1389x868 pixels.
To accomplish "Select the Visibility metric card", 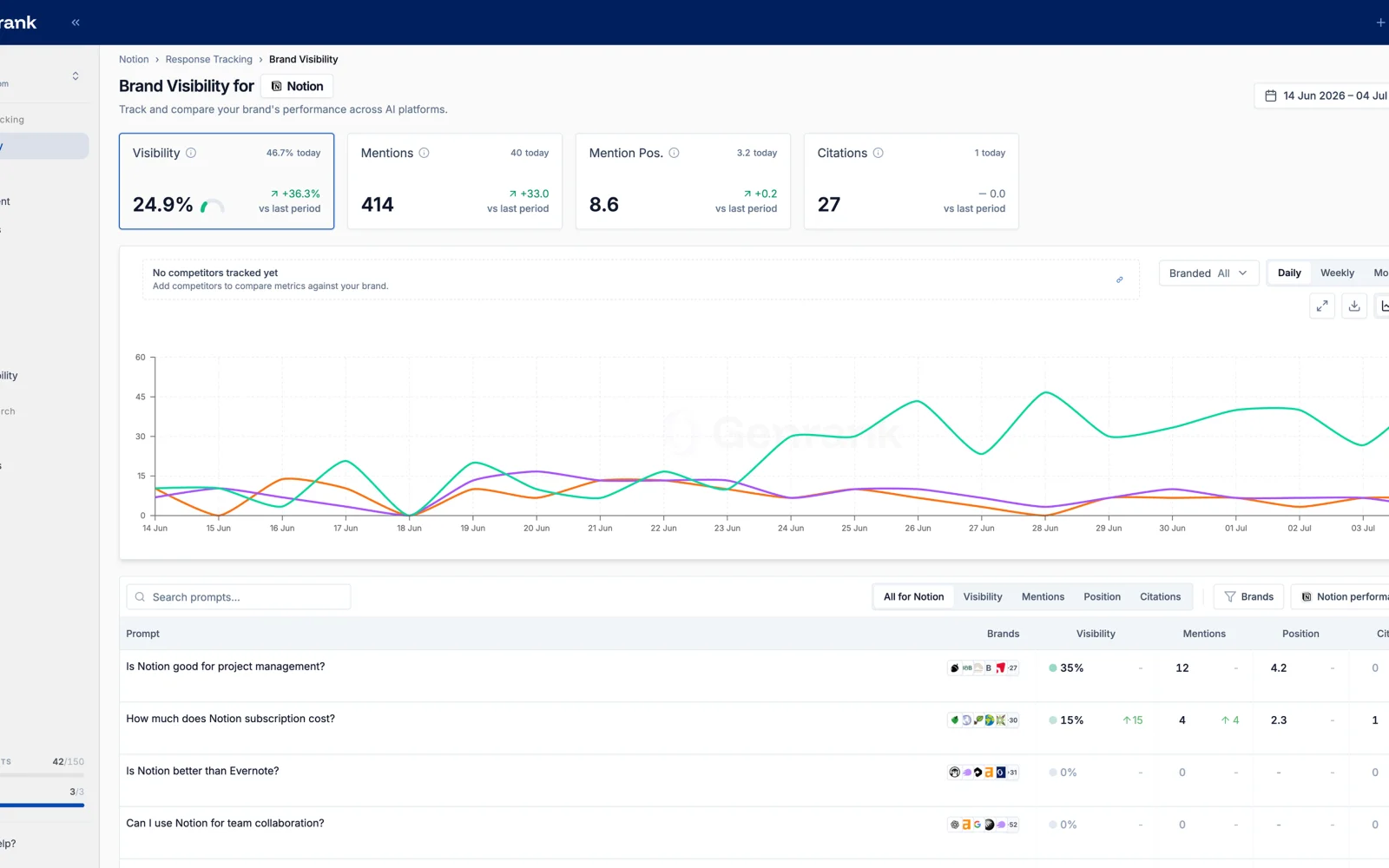I will pyautogui.click(x=227, y=181).
